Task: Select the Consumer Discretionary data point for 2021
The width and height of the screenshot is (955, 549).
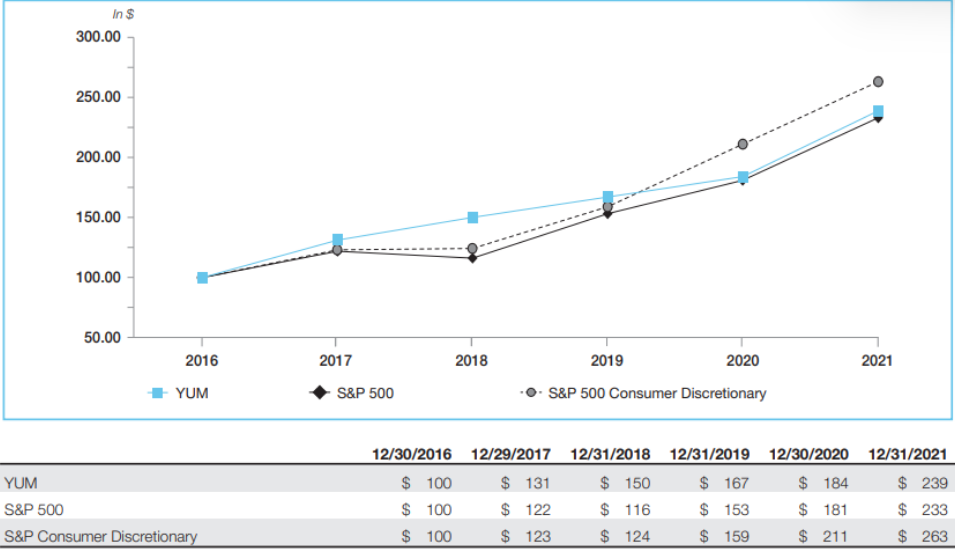Action: (877, 82)
